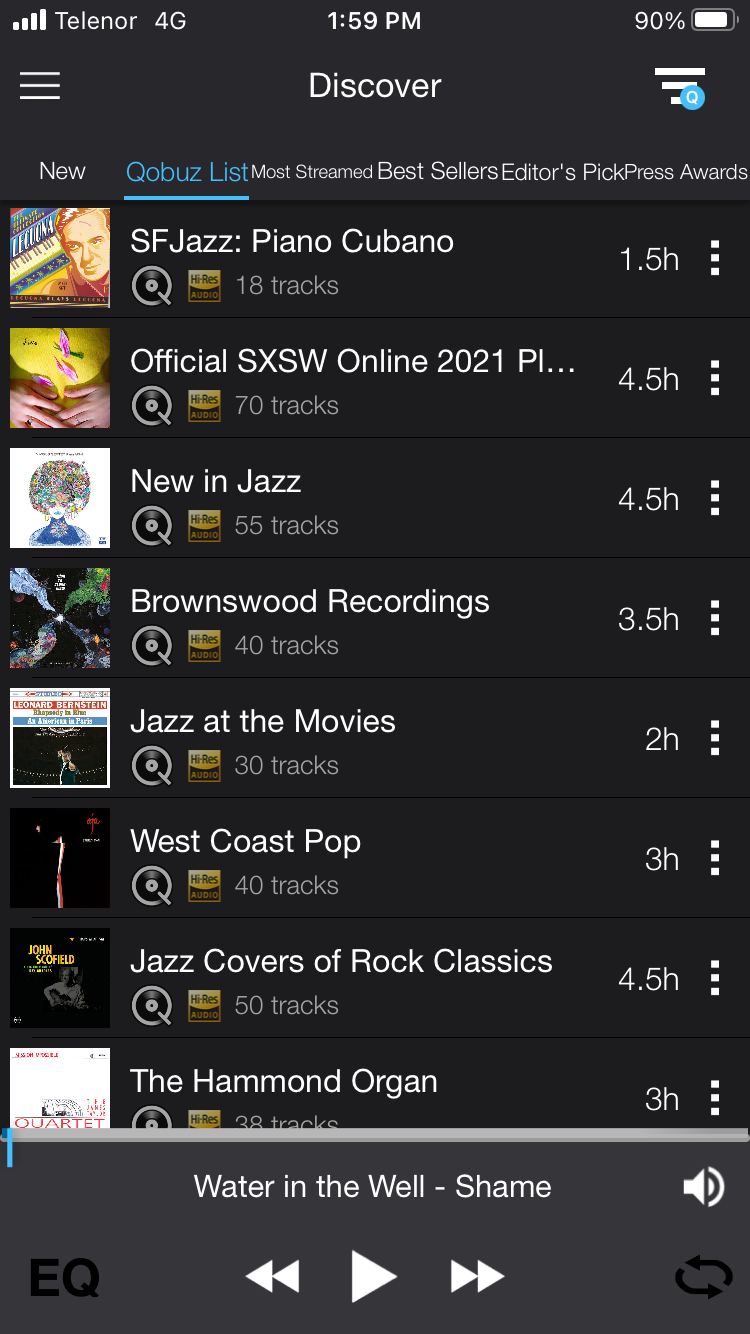
Task: Show options for Jazz at the Movies
Action: [714, 738]
